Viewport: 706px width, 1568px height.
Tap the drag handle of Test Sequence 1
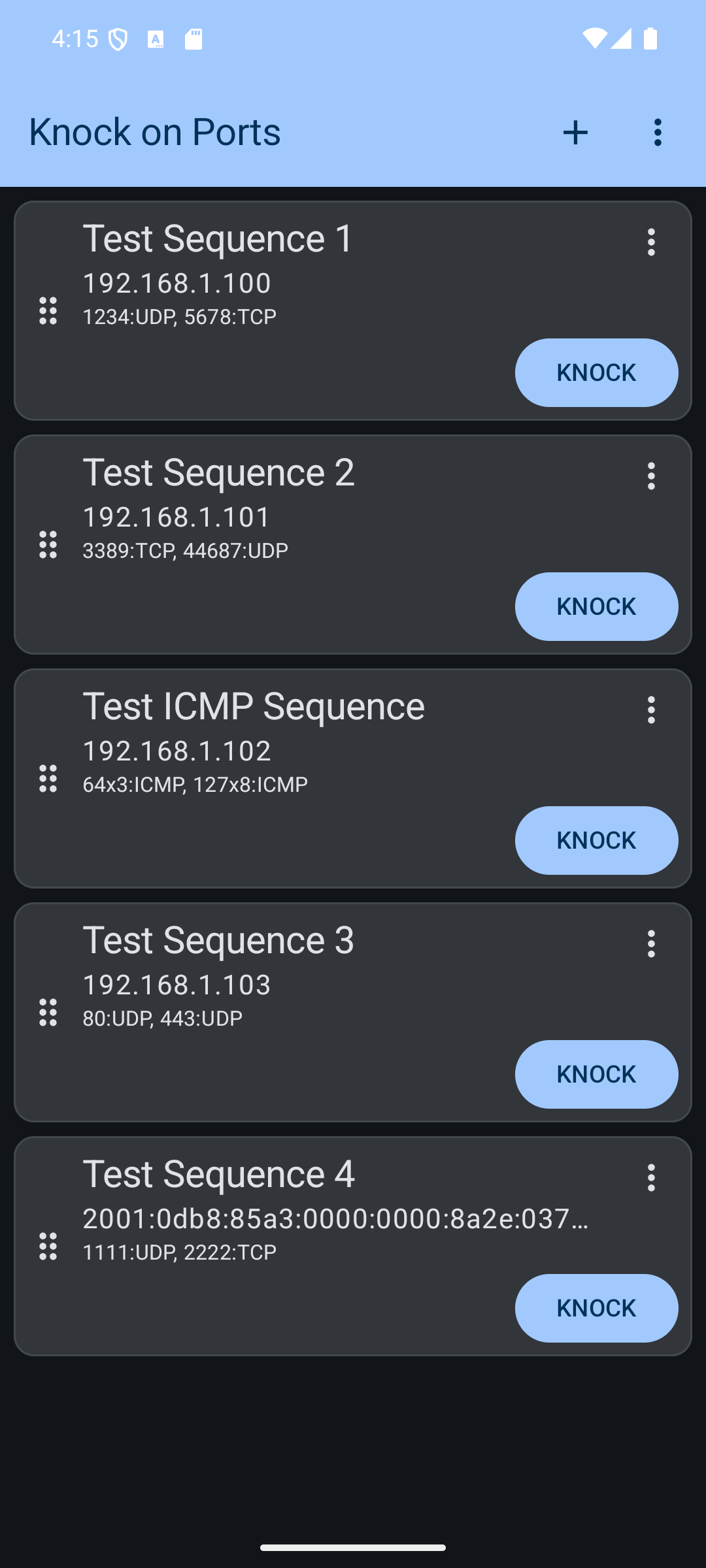[48, 310]
